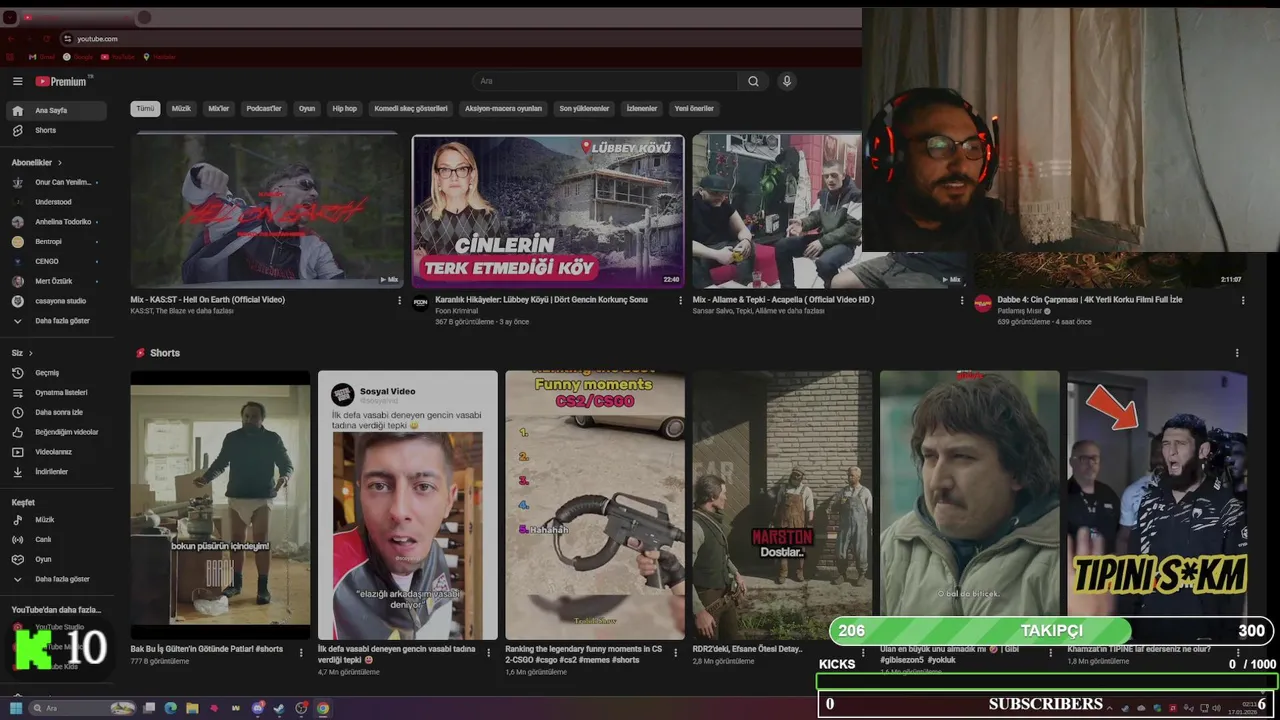Expand the Abonelikler section
Screen dimensions: 1280x720
[37, 162]
